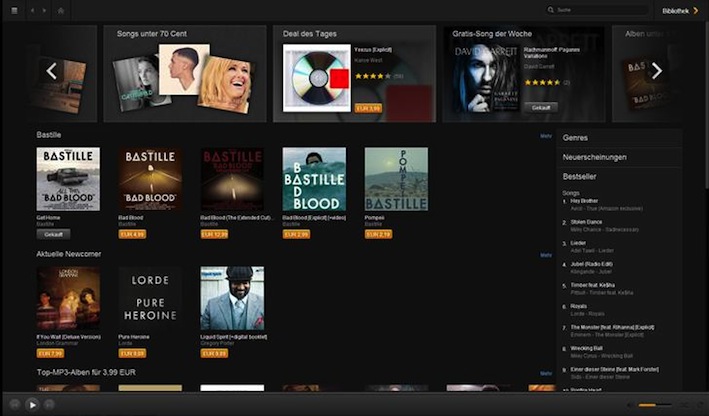Viewport: 709px width, 416px height.
Task: Buy Bad Blood for EUR 4,99
Action: pos(132,234)
